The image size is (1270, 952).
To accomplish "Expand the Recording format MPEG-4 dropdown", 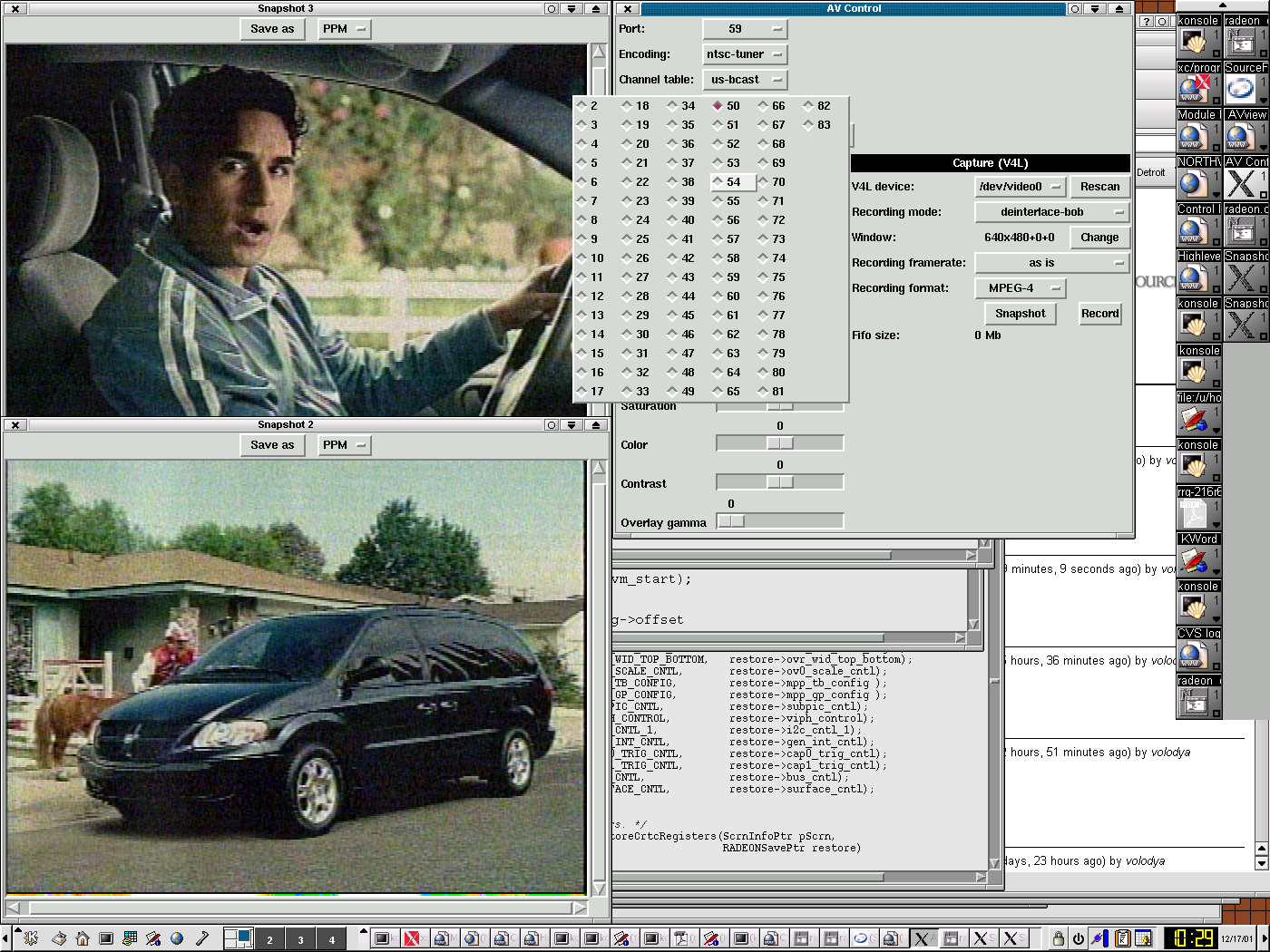I will [1020, 288].
